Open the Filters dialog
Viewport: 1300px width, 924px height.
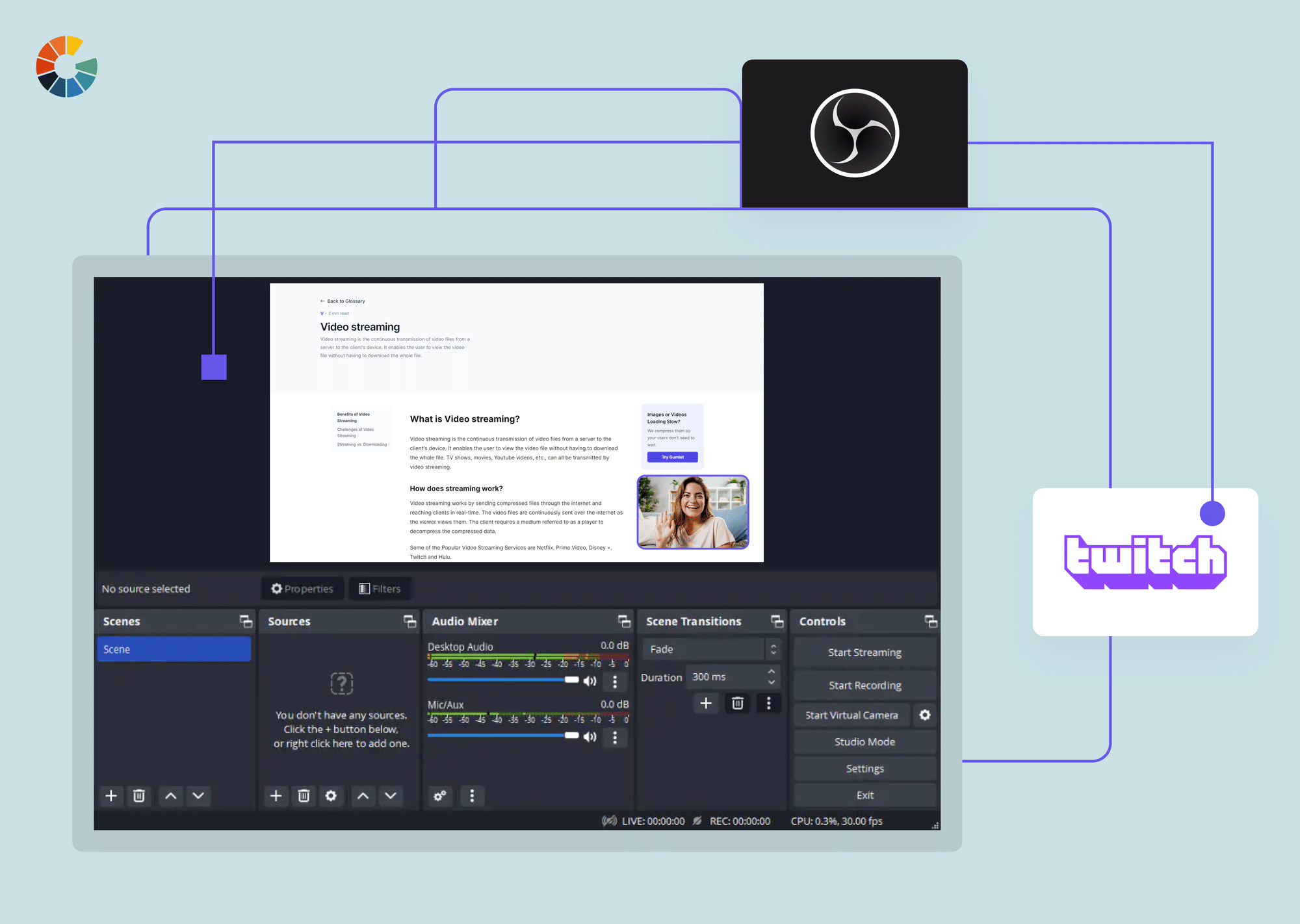click(380, 588)
